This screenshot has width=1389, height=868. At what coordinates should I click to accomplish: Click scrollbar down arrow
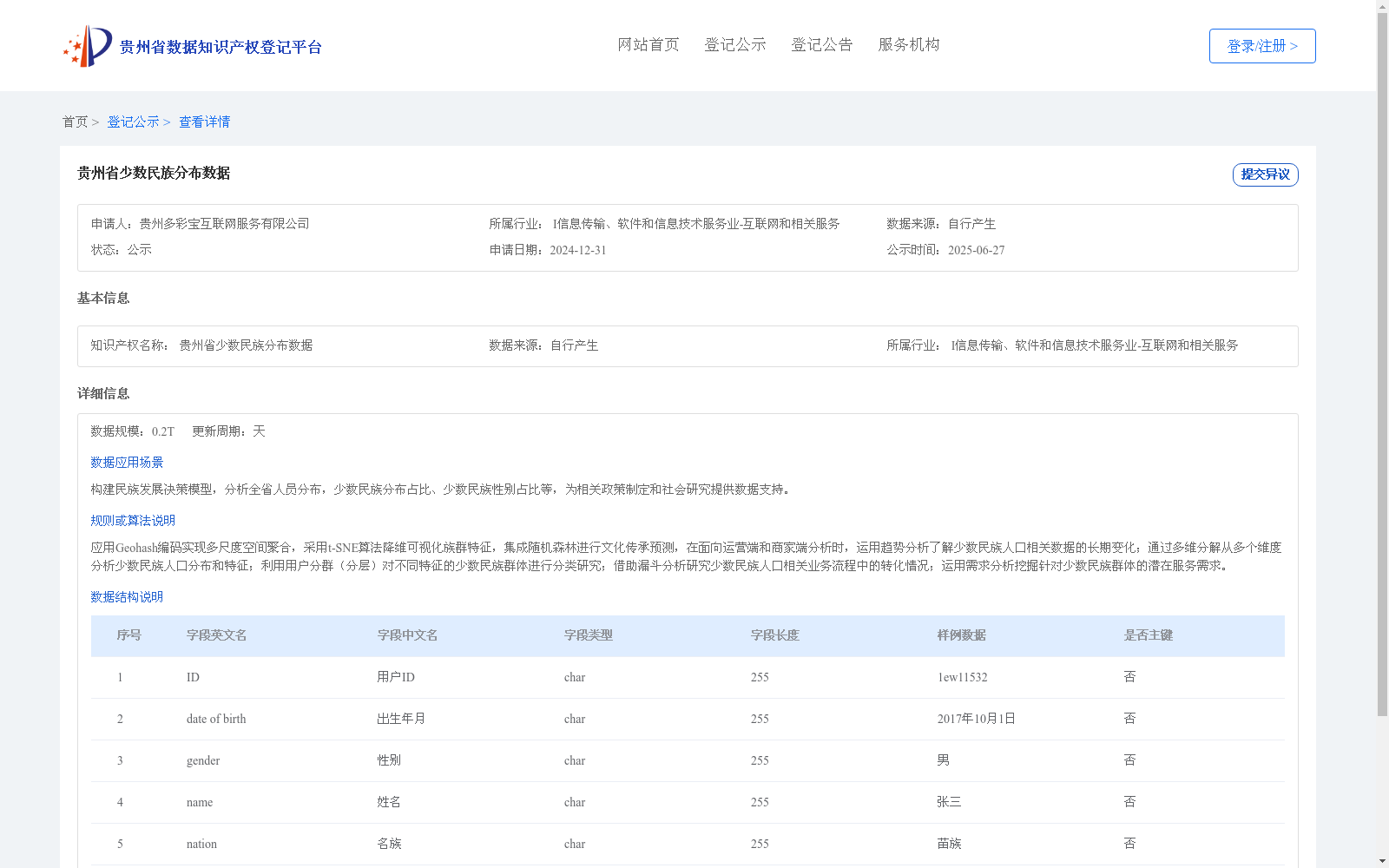[x=1382, y=862]
